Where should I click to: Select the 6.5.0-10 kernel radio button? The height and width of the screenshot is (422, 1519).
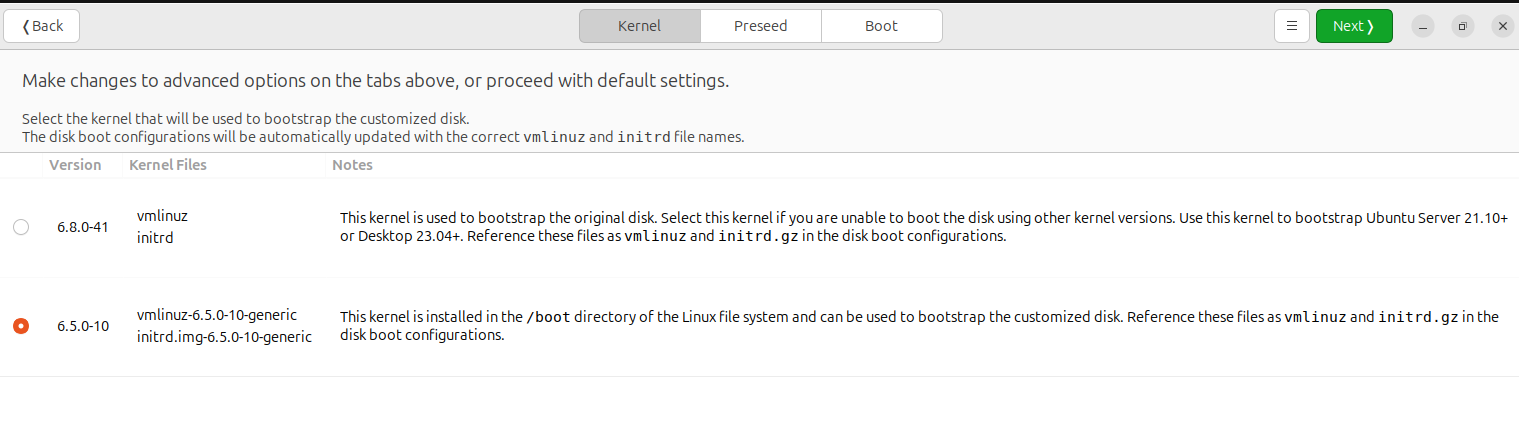coord(21,326)
